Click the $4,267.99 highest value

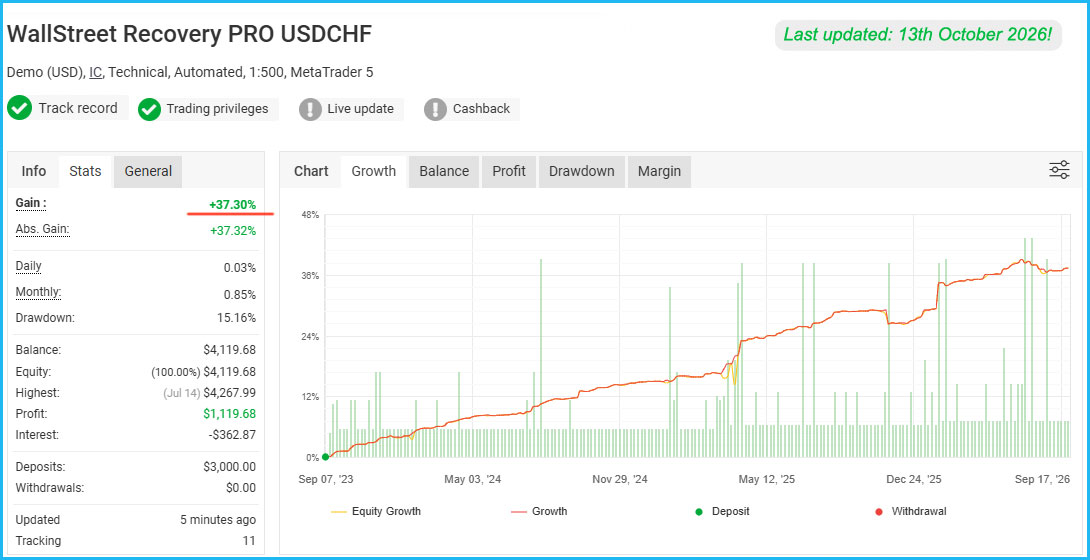pyautogui.click(x=229, y=393)
